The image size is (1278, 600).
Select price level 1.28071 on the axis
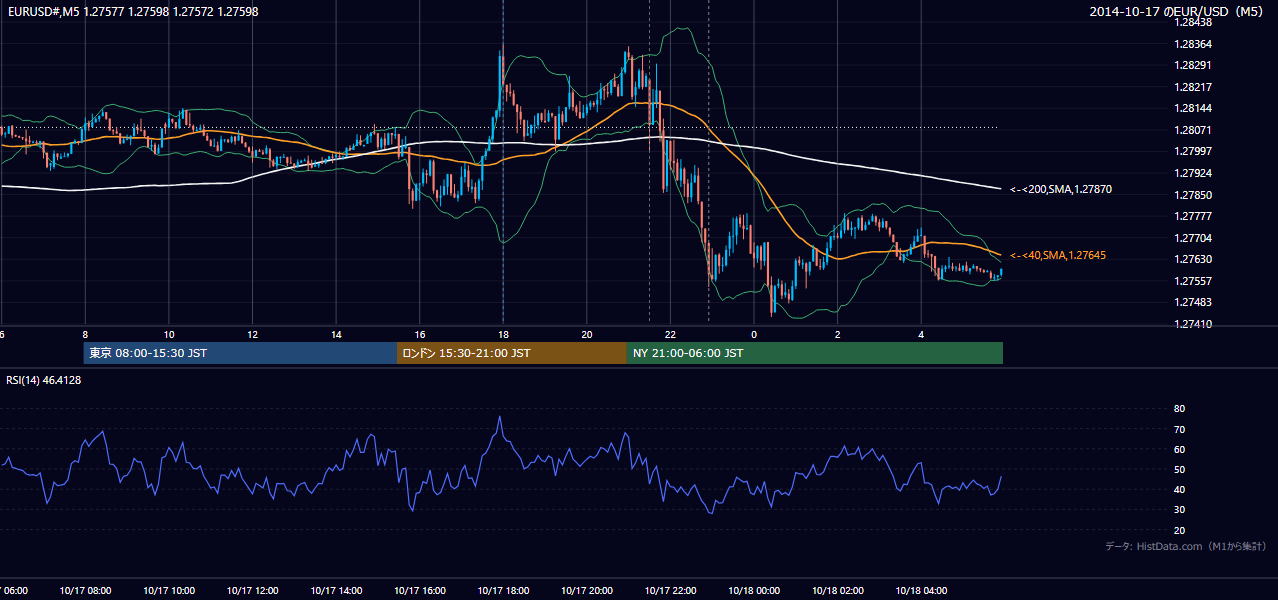(x=1195, y=130)
